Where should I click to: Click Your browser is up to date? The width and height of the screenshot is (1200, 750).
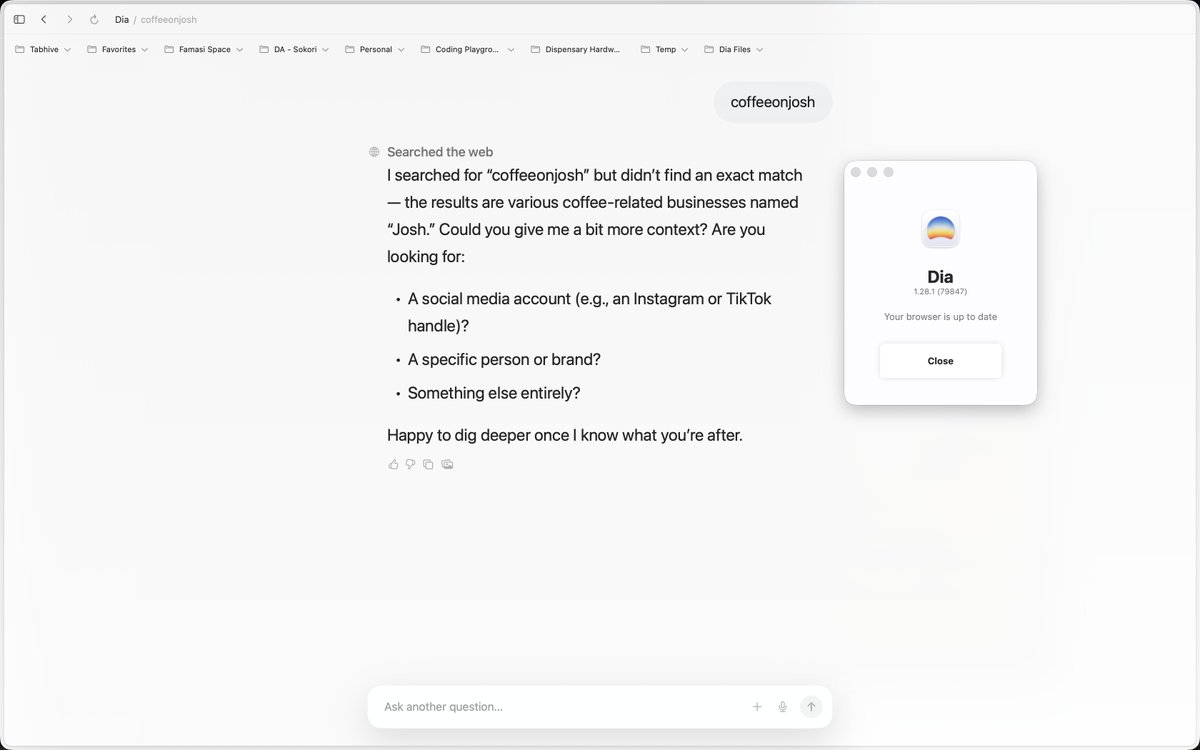click(x=940, y=317)
